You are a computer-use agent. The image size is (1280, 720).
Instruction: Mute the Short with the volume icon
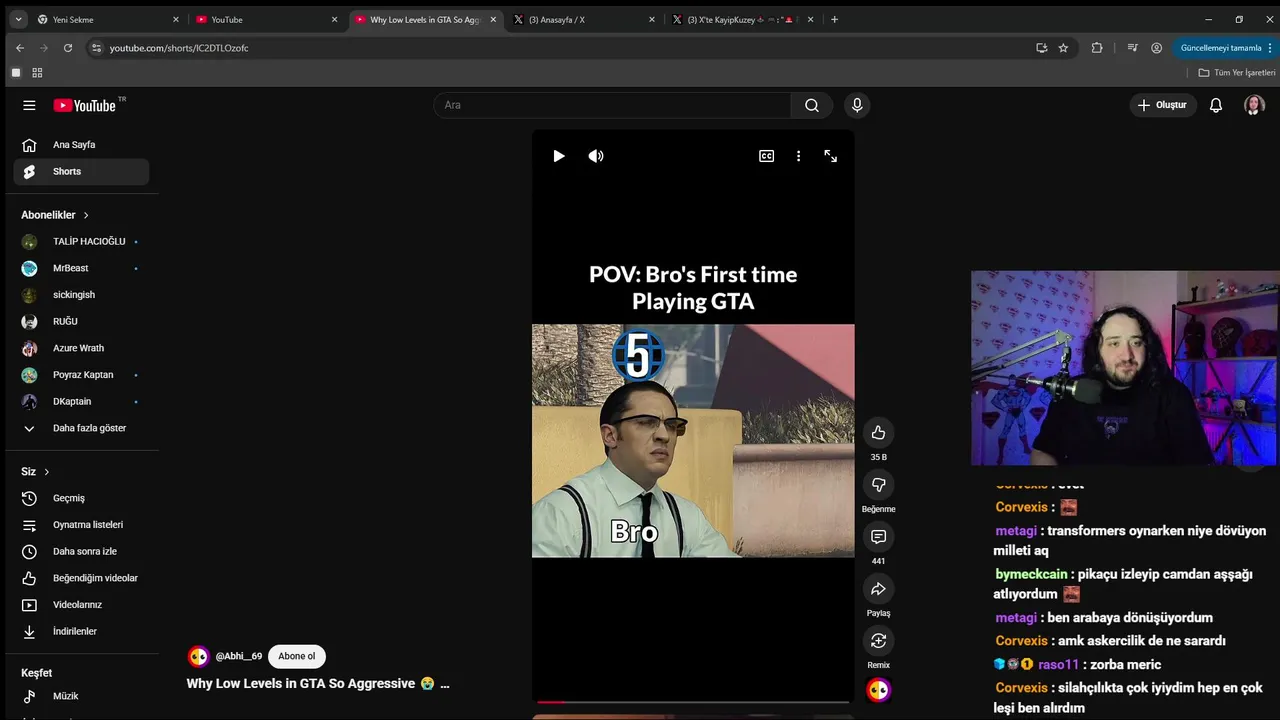[596, 156]
